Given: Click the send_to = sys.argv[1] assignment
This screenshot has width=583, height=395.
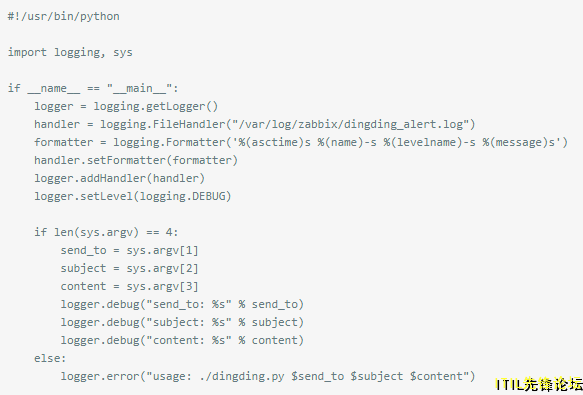Looking at the screenshot, I should (x=129, y=250).
